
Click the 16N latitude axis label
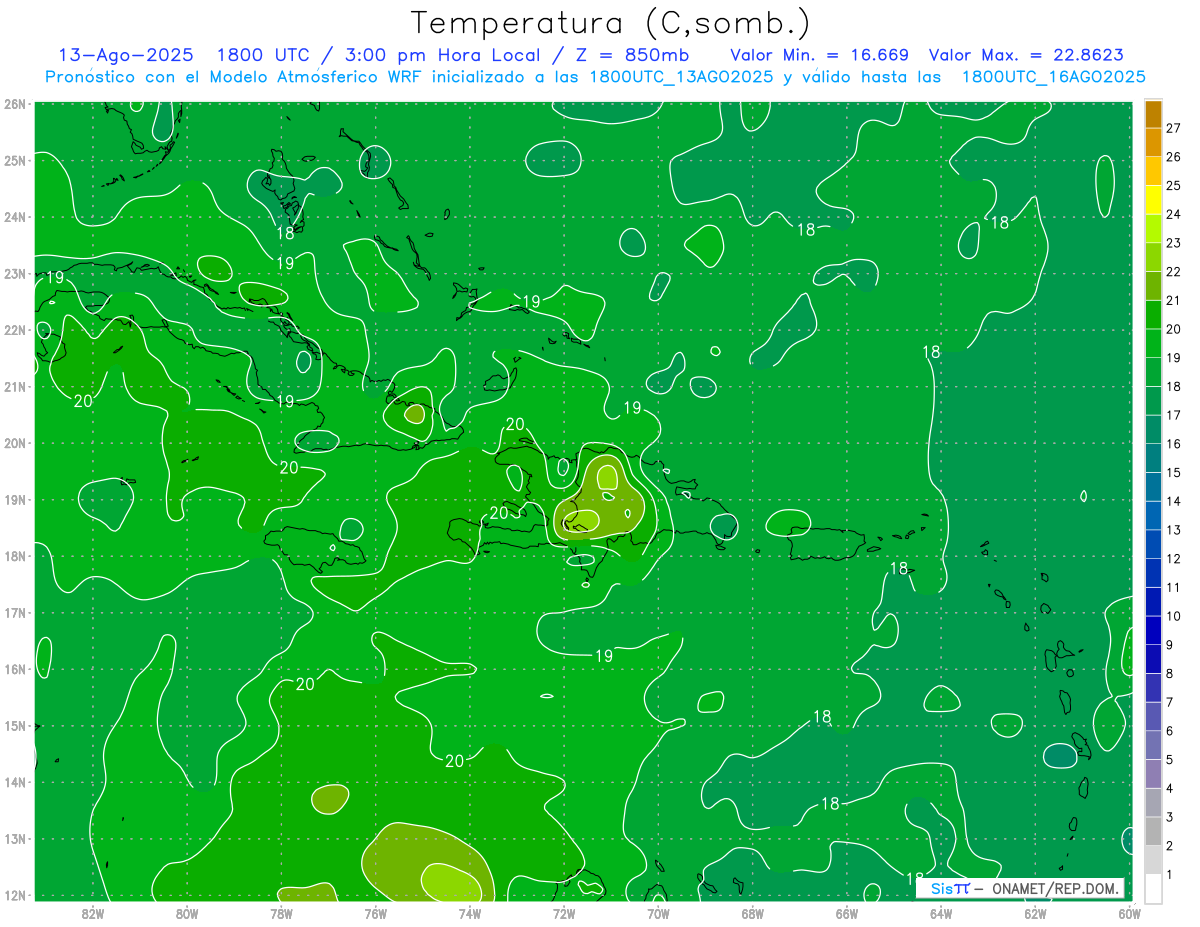(x=14, y=669)
